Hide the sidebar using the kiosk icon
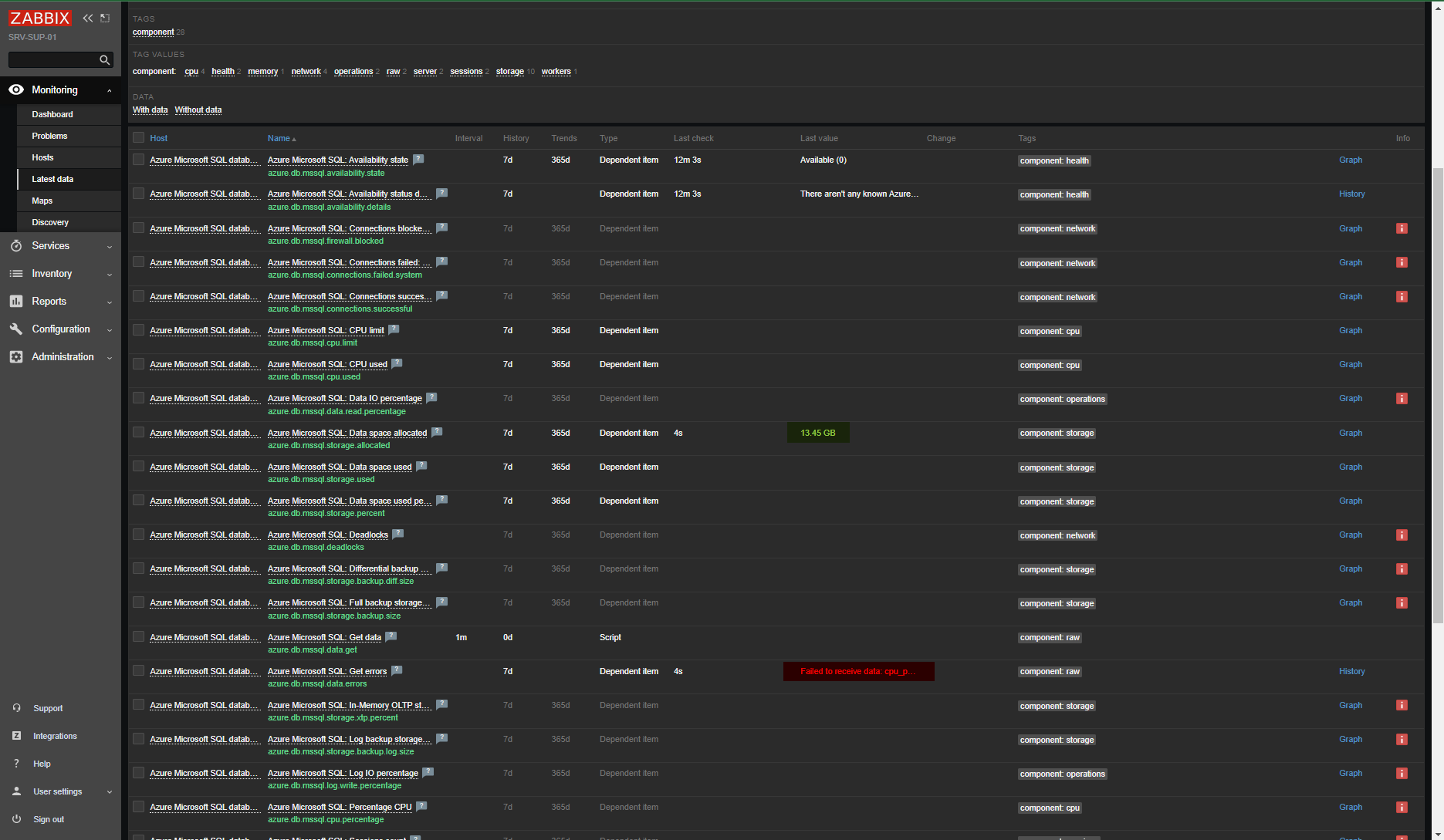Screen dimensions: 1444x840 [x=105, y=18]
